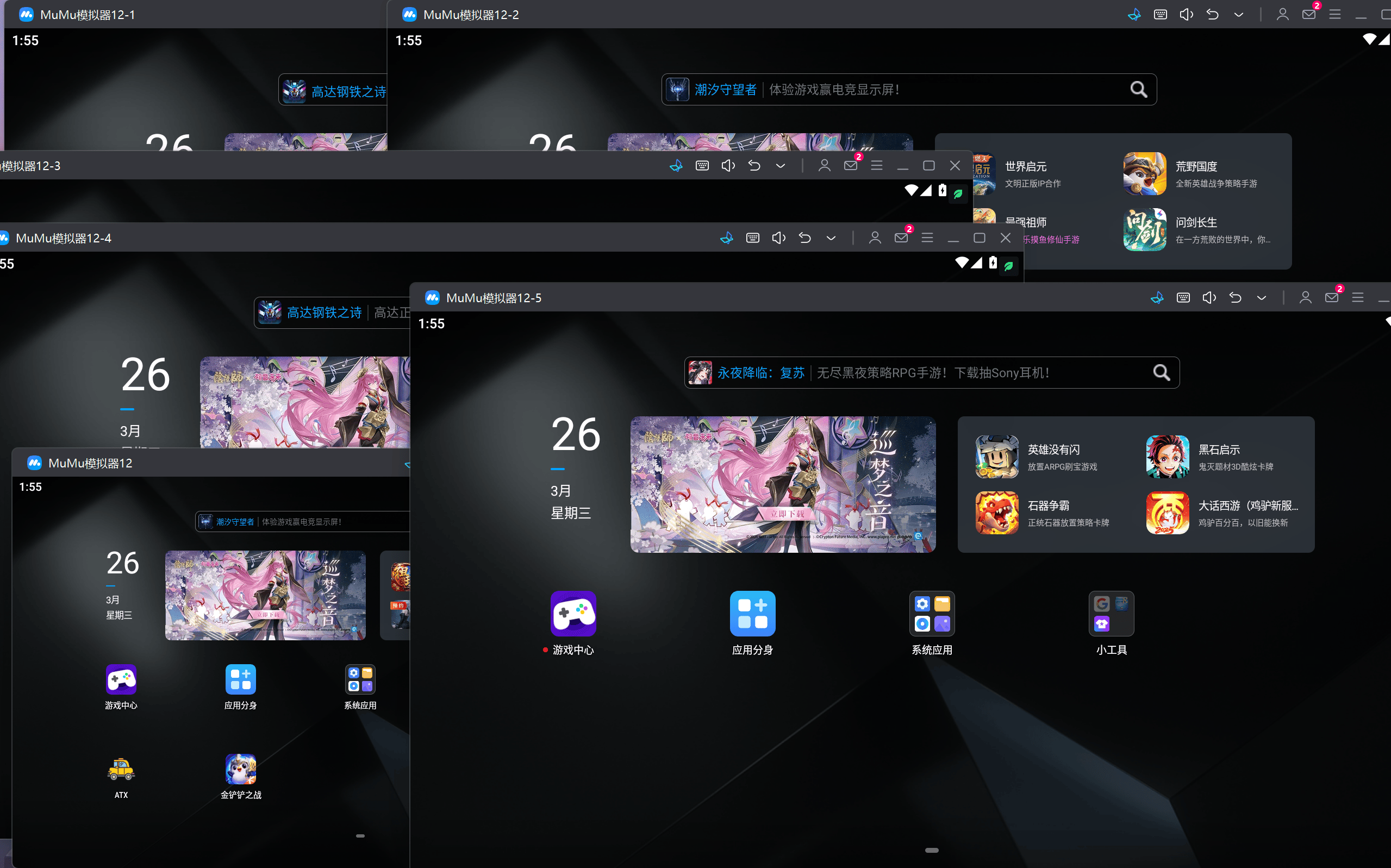Click search magnifier in MuMu模拟器12-2 search bar
Image resolution: width=1391 pixels, height=868 pixels.
click(x=1138, y=90)
